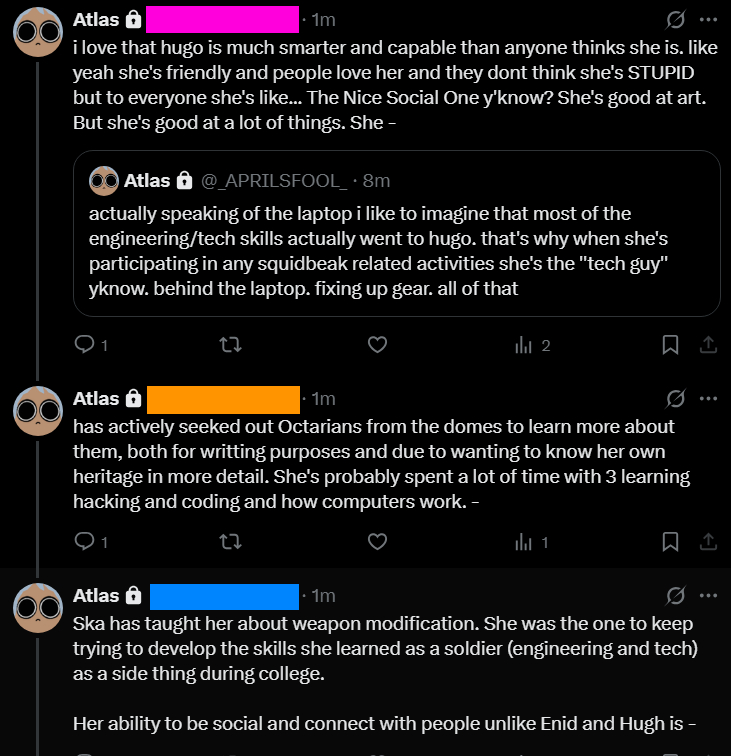Share the tweet about Octarians

pyautogui.click(x=707, y=542)
